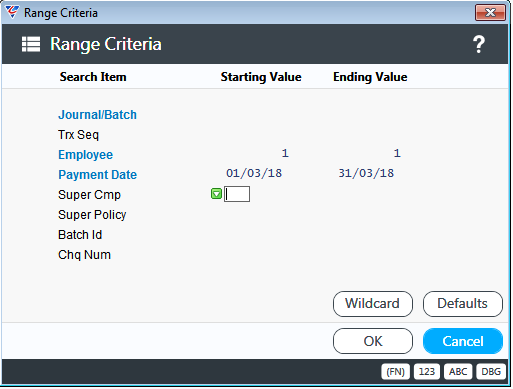Select the Journal/Batch search item
513x389 pixels.
click(x=97, y=115)
